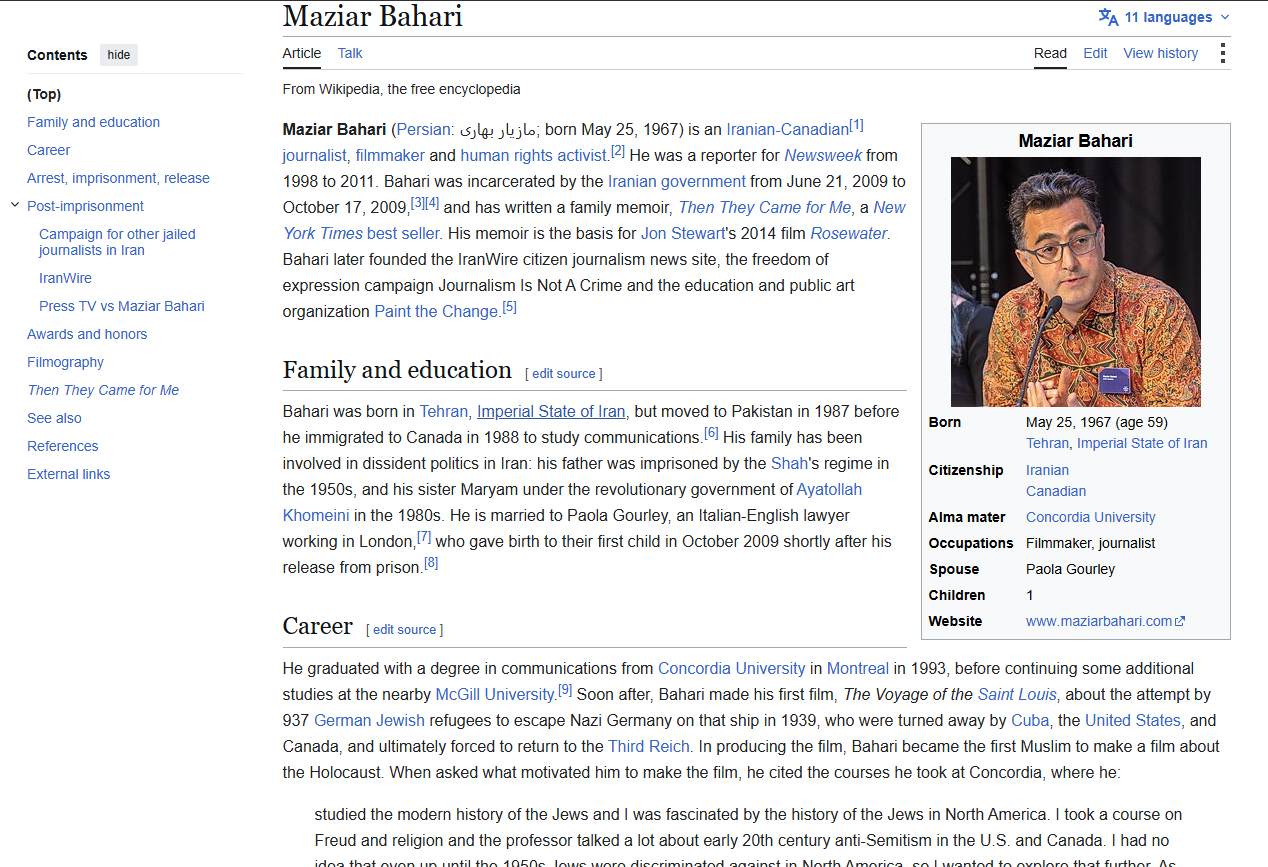This screenshot has height=867, width=1268.
Task: Open www.maziarbahari.com website link
Action: [x=1098, y=621]
